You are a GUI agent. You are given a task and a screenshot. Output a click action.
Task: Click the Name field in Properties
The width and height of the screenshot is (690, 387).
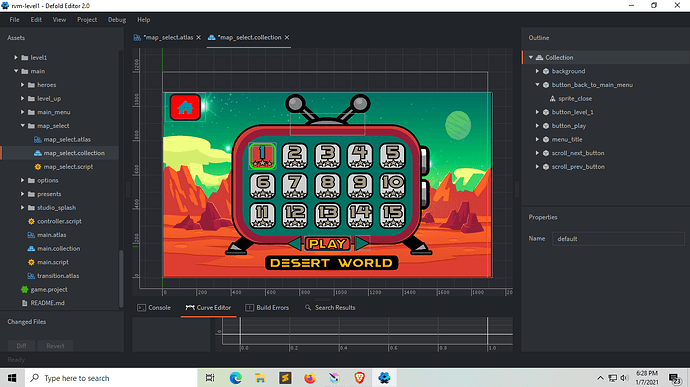pos(618,239)
